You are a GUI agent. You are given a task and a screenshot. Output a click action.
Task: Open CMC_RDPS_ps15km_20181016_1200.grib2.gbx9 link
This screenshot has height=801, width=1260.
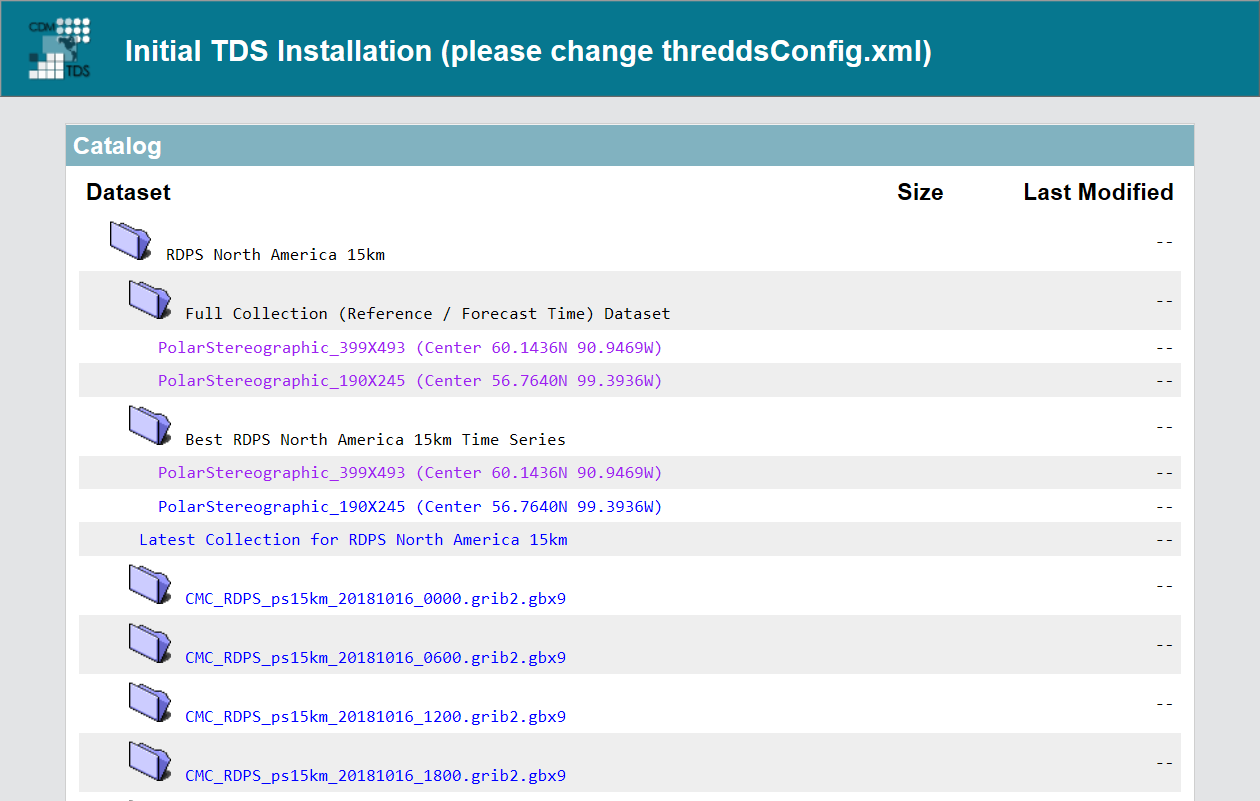375,718
